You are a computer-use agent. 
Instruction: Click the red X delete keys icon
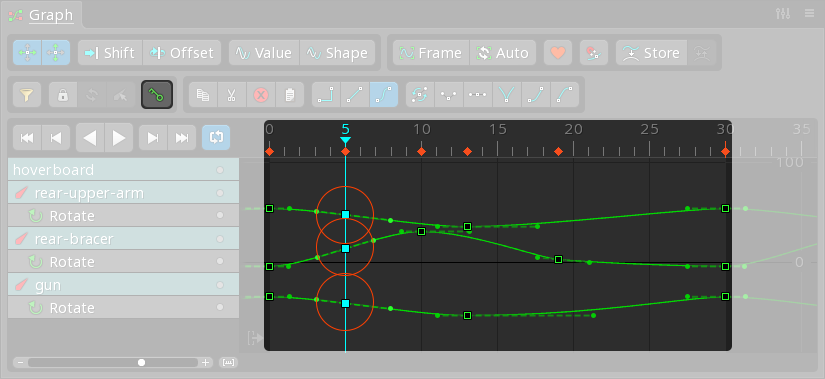260,95
